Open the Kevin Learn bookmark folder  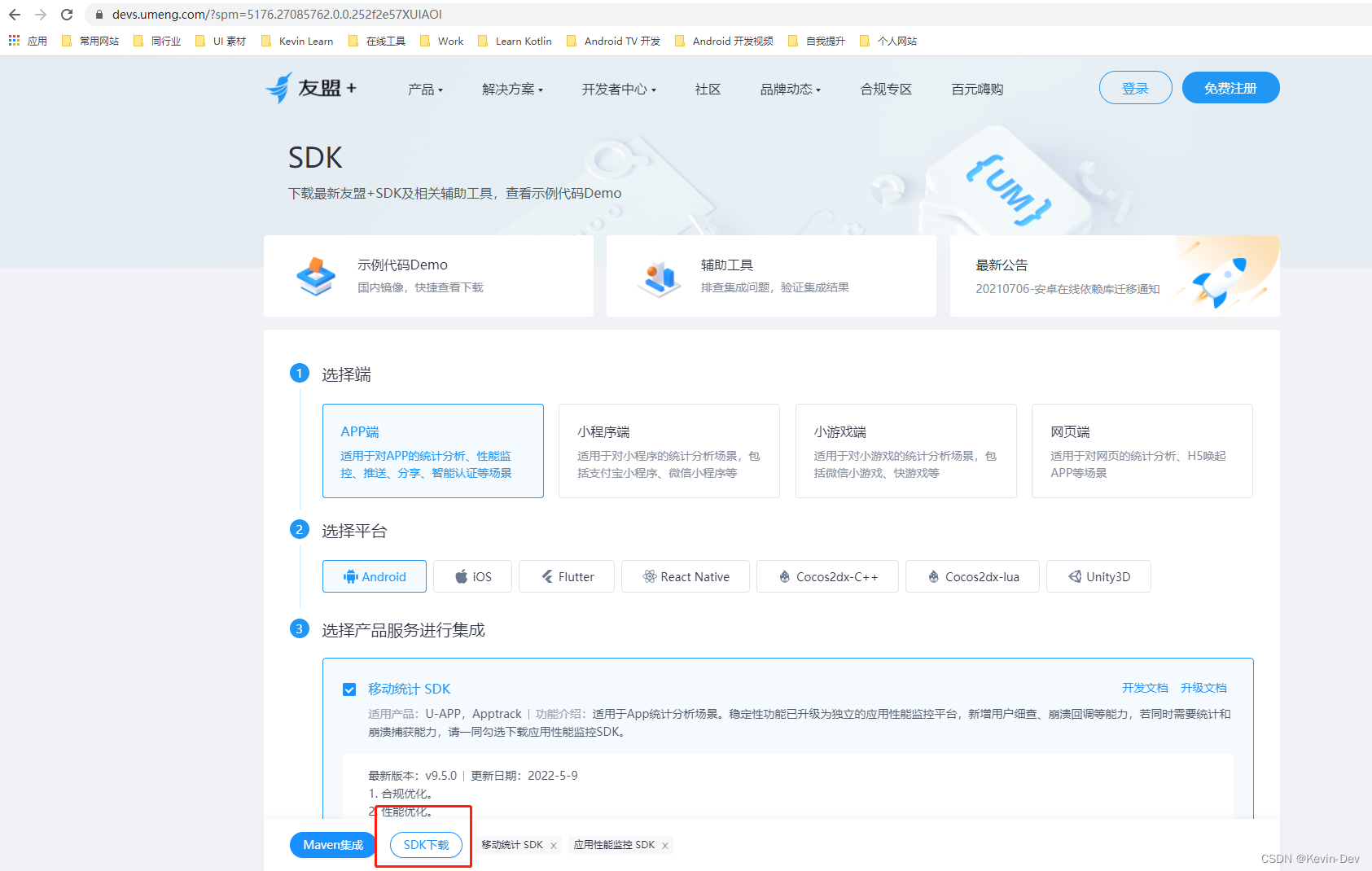click(297, 41)
